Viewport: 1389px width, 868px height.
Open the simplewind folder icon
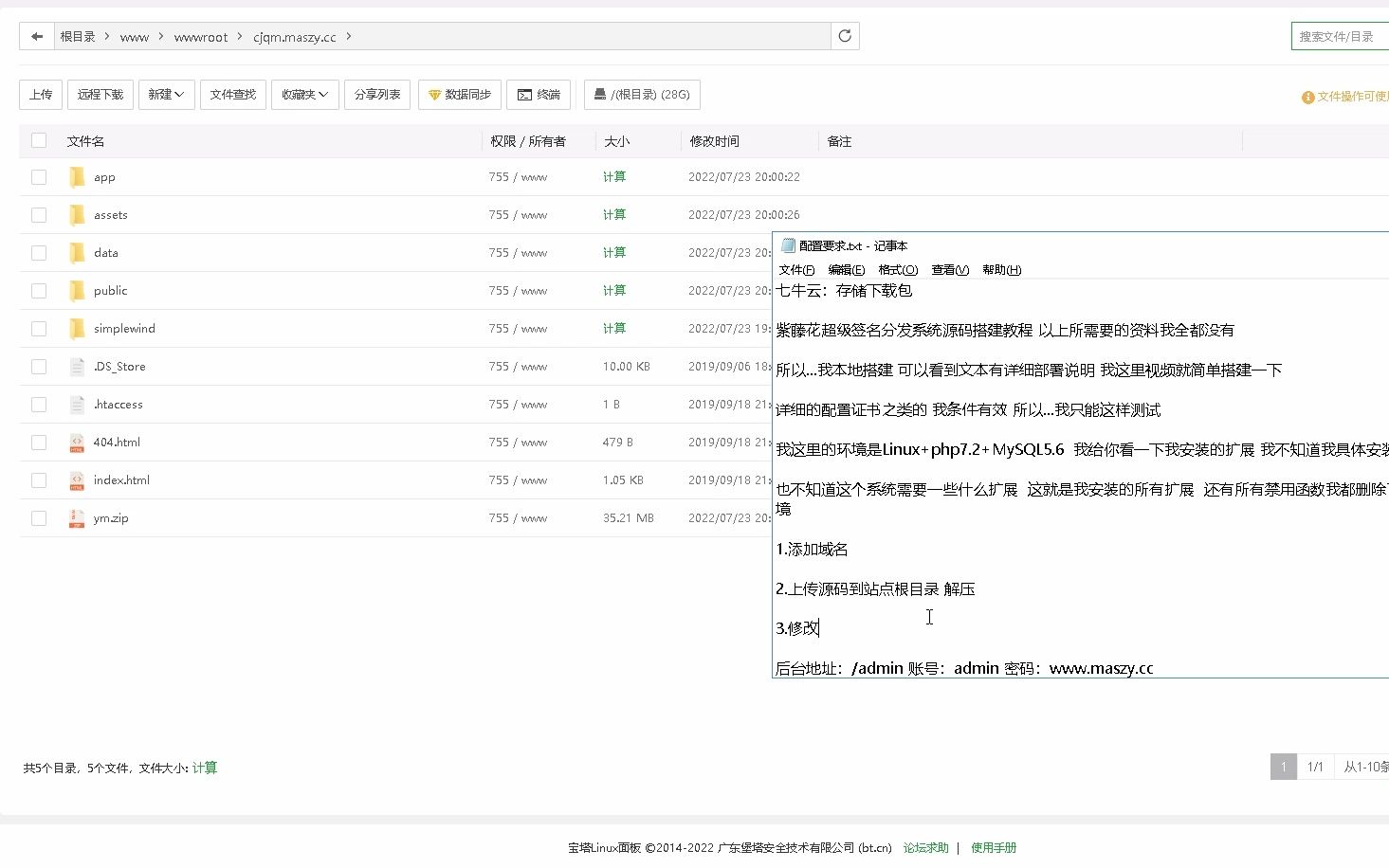(x=77, y=329)
